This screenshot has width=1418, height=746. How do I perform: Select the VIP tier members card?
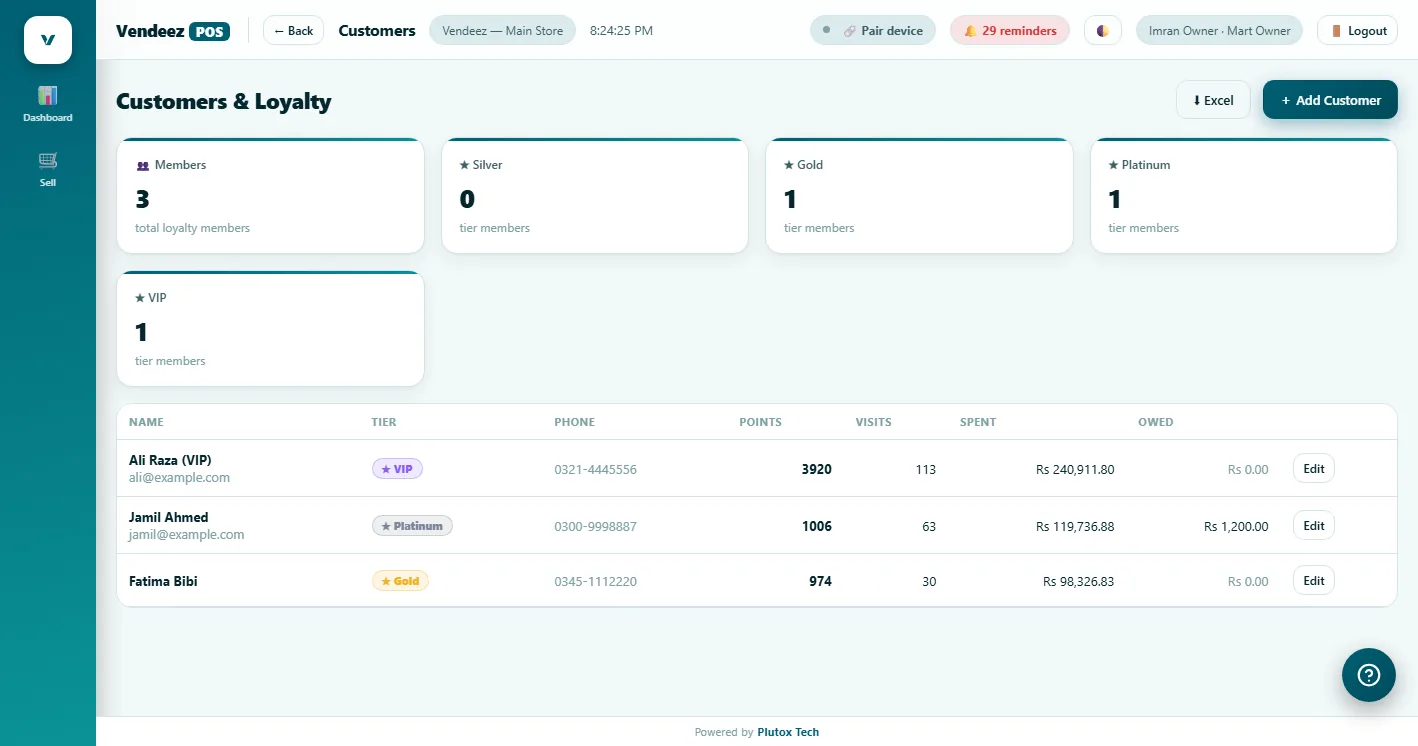(270, 328)
